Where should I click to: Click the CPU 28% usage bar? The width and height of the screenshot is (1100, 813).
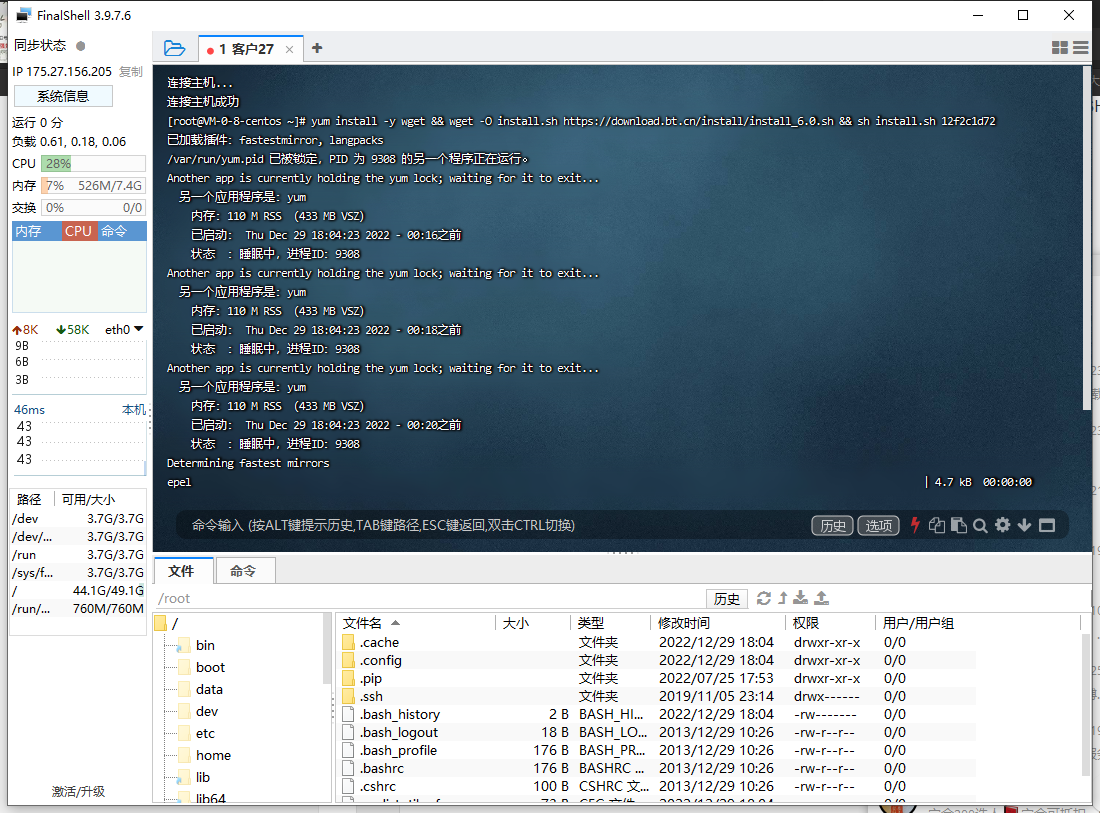click(93, 163)
